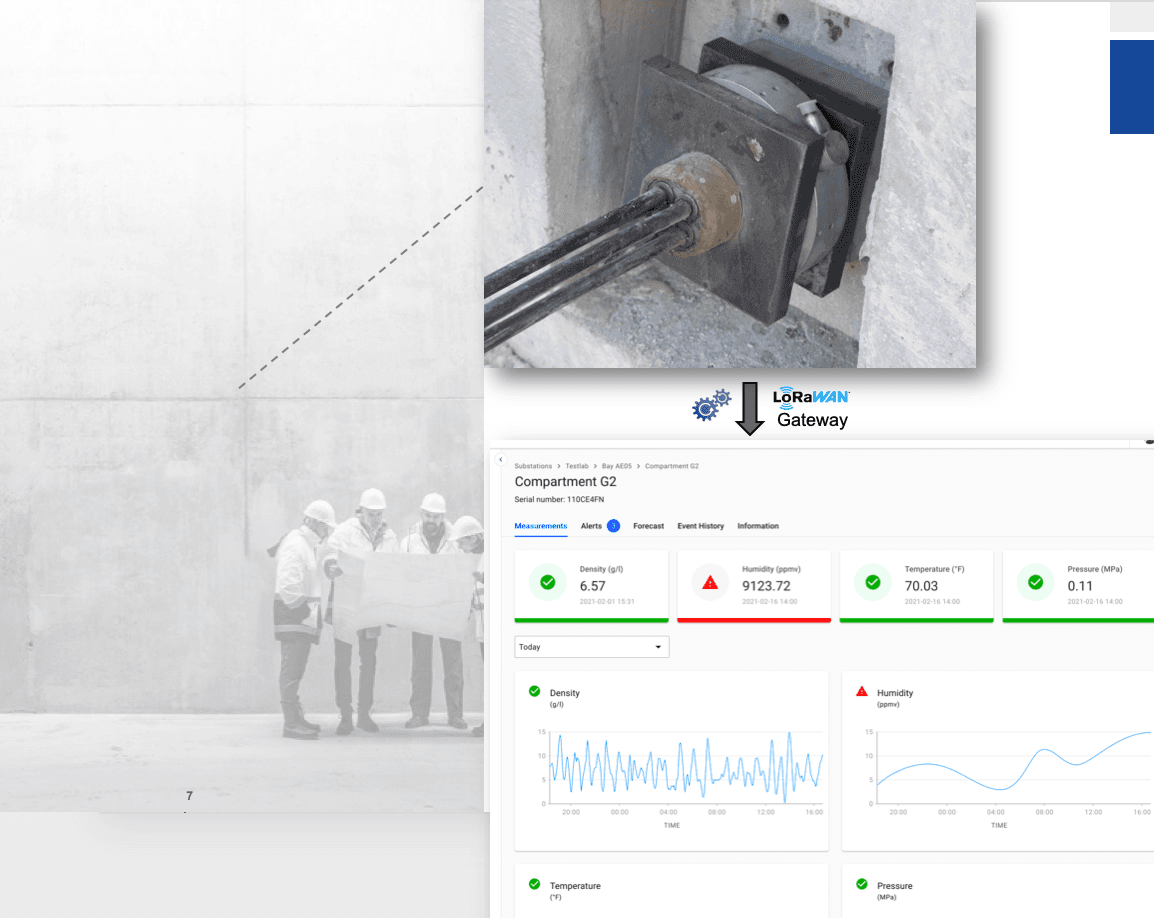The image size is (1154, 918).
Task: Open the Substations breadcrumb link
Action: click(533, 466)
